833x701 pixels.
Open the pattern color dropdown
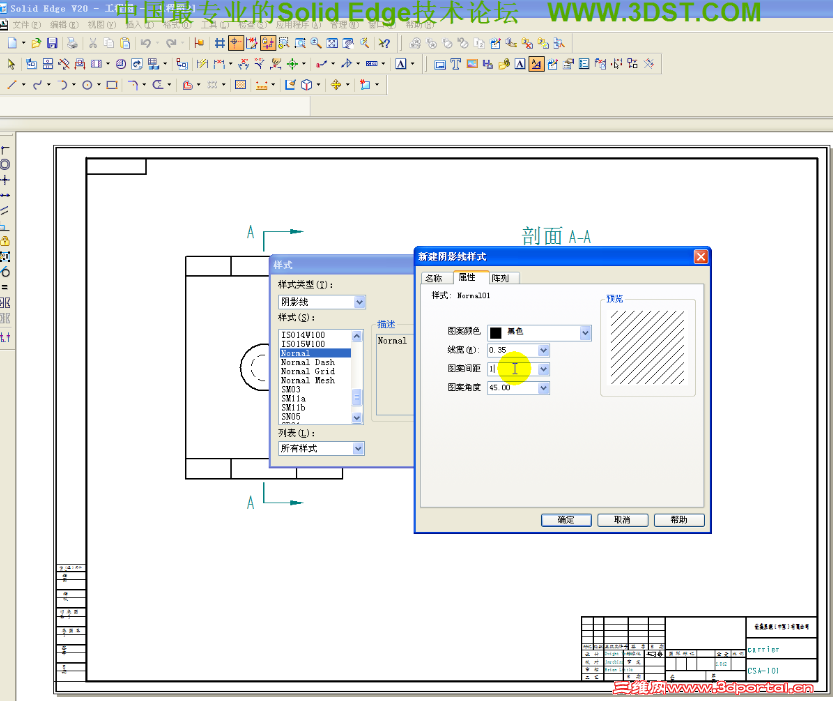[585, 333]
